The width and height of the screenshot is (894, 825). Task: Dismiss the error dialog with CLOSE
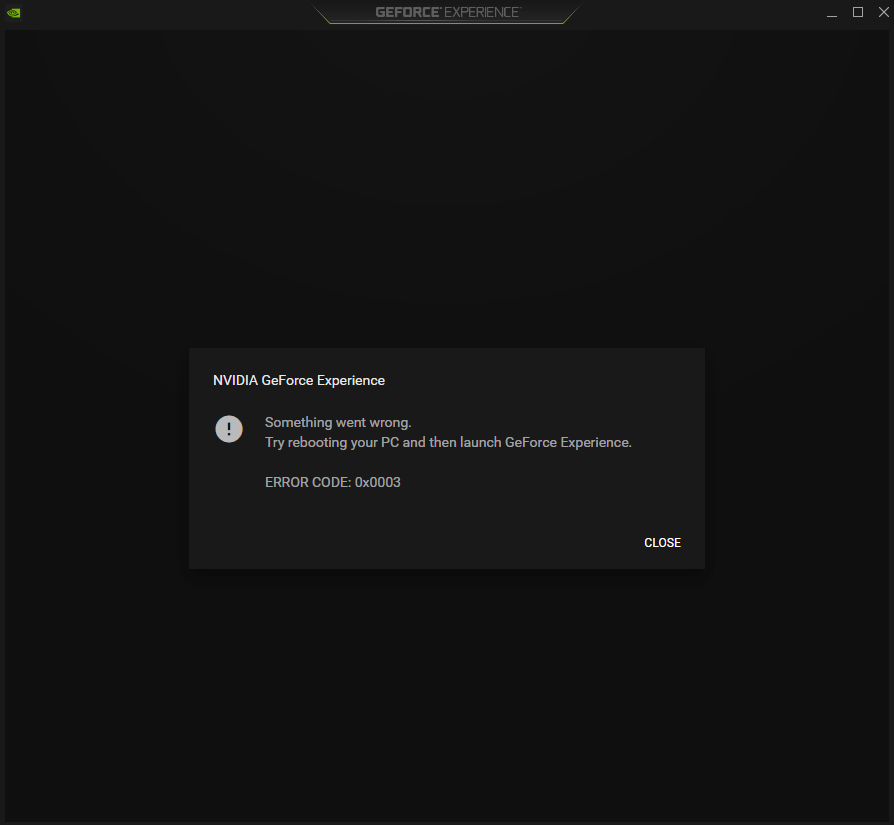point(662,543)
